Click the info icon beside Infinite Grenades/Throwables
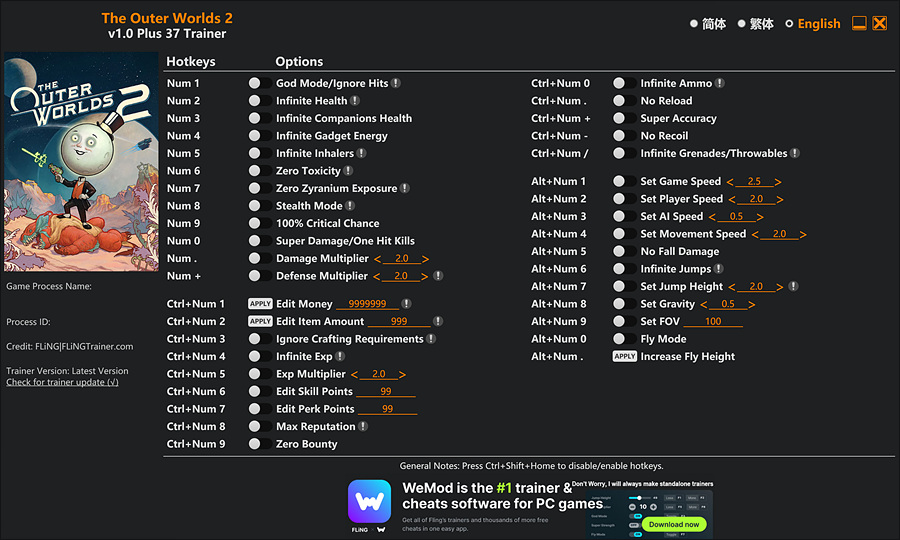Screen dimensions: 900x540 tap(795, 154)
